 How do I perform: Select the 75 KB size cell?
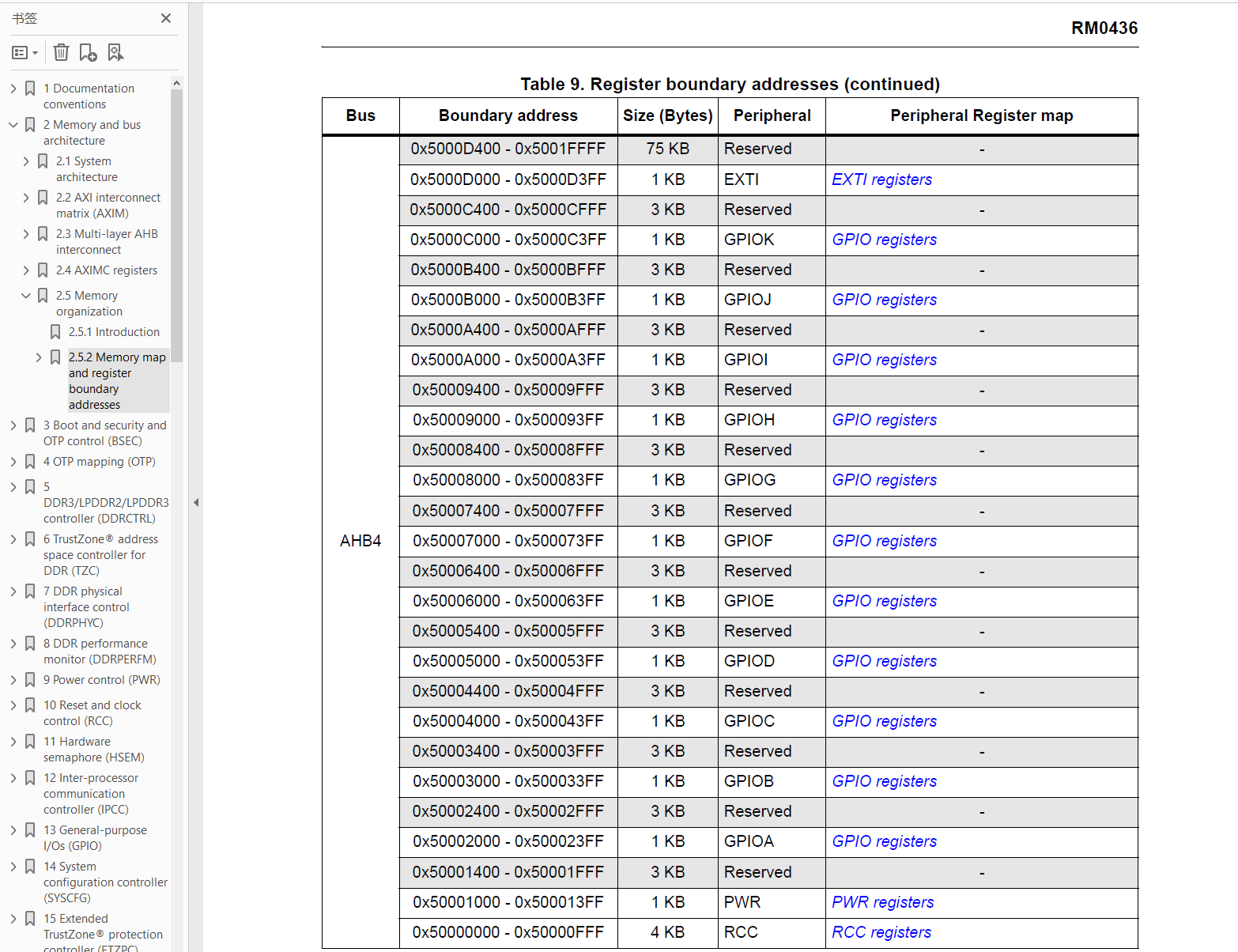tap(667, 149)
